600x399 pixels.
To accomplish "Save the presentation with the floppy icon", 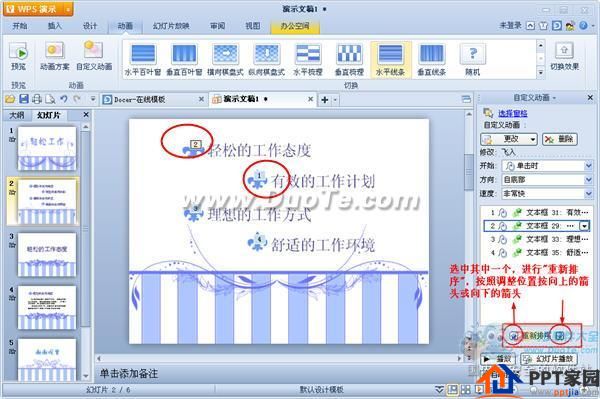I will point(24,99).
